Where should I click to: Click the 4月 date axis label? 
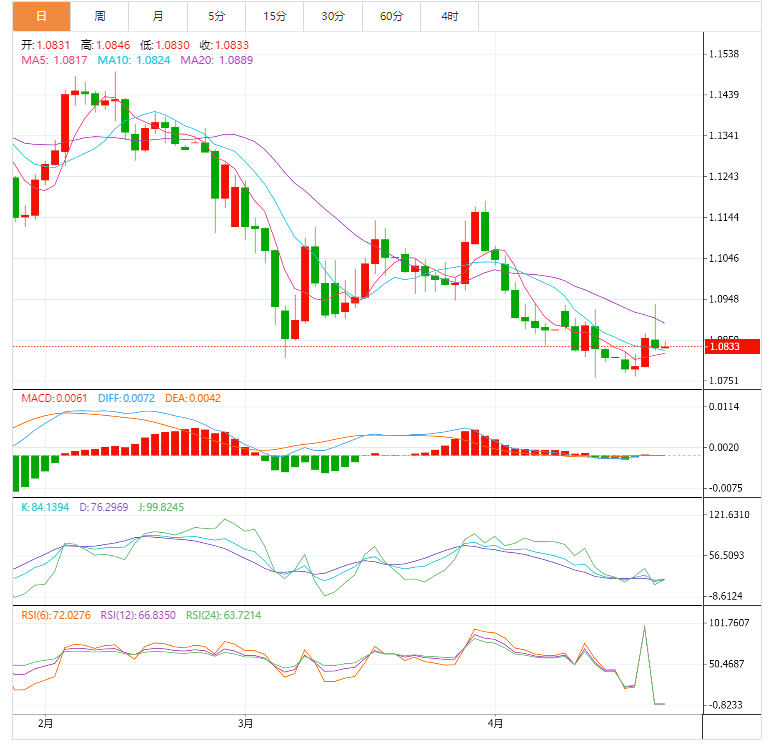495,723
